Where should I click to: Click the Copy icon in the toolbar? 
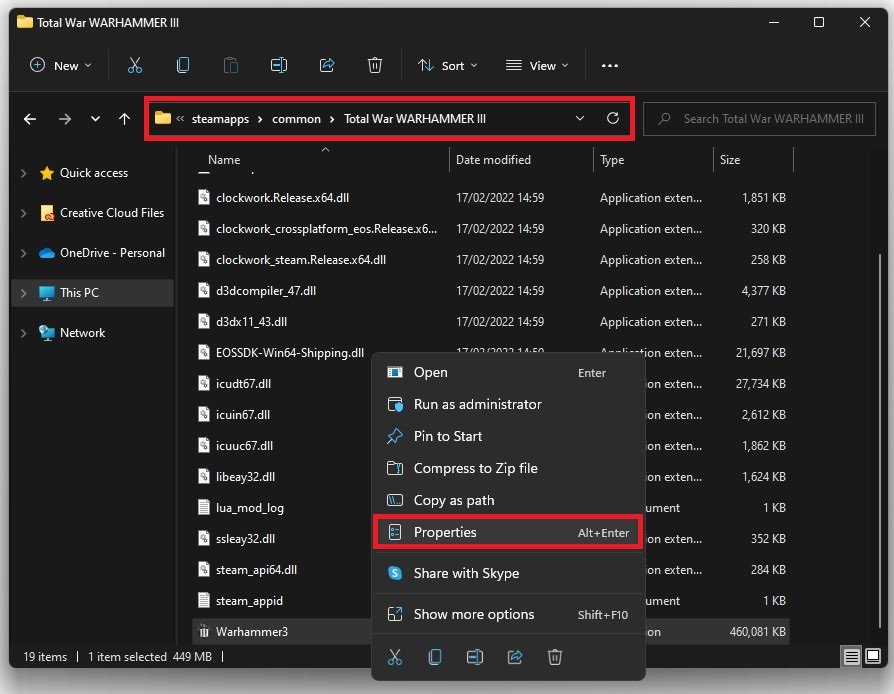pos(183,66)
